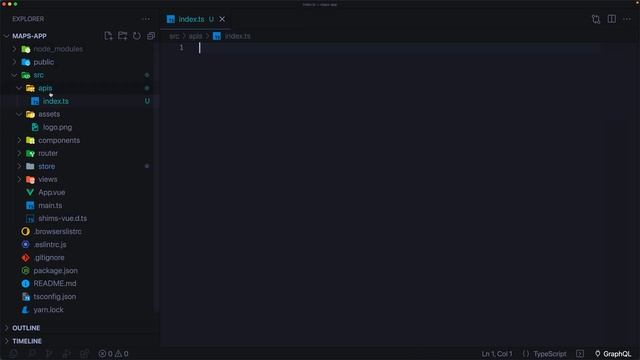Collapse all folders in explorer
640x360 pixels.
tap(151, 36)
